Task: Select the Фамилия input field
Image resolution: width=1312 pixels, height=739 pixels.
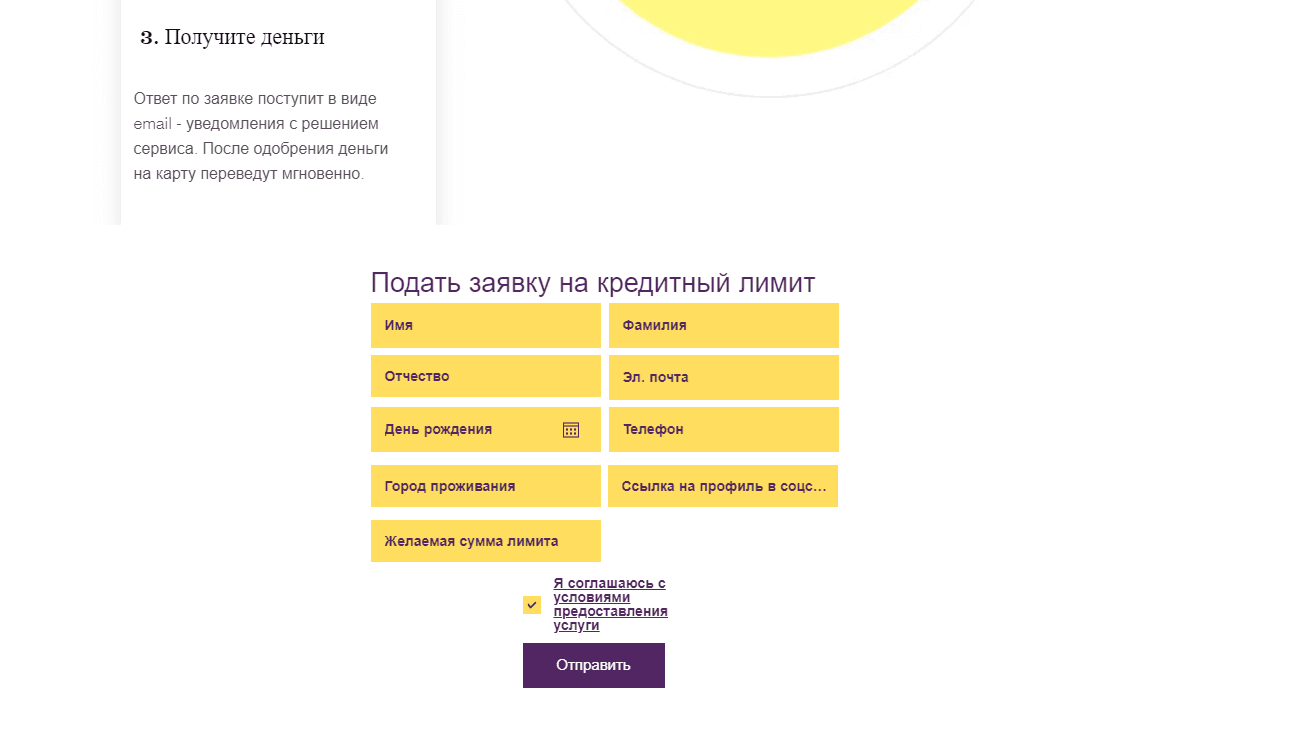Action: 723,326
